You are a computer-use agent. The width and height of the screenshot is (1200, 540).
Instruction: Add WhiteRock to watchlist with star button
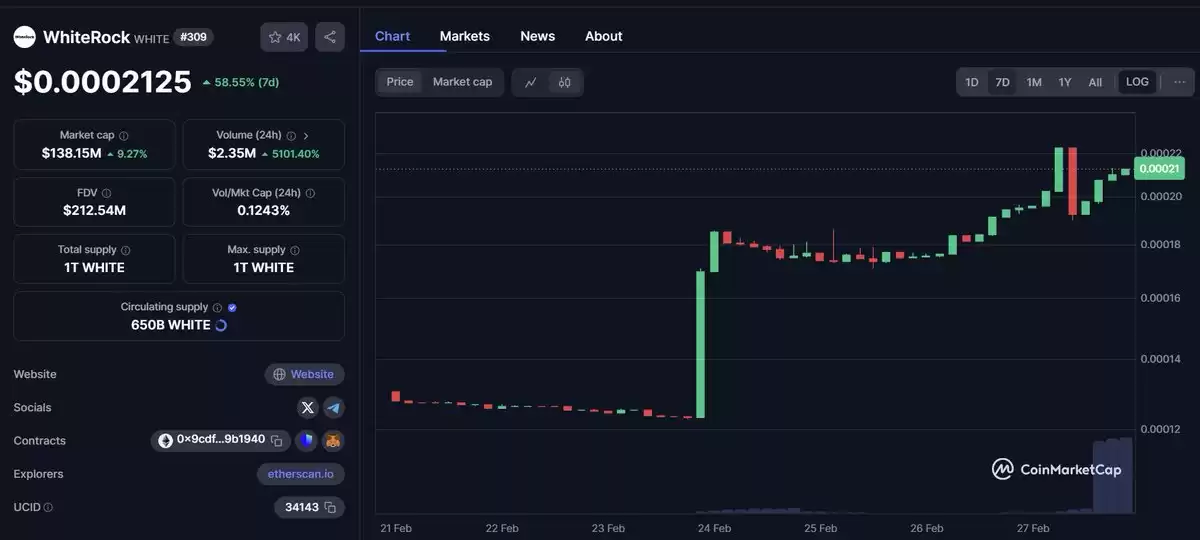tap(284, 37)
